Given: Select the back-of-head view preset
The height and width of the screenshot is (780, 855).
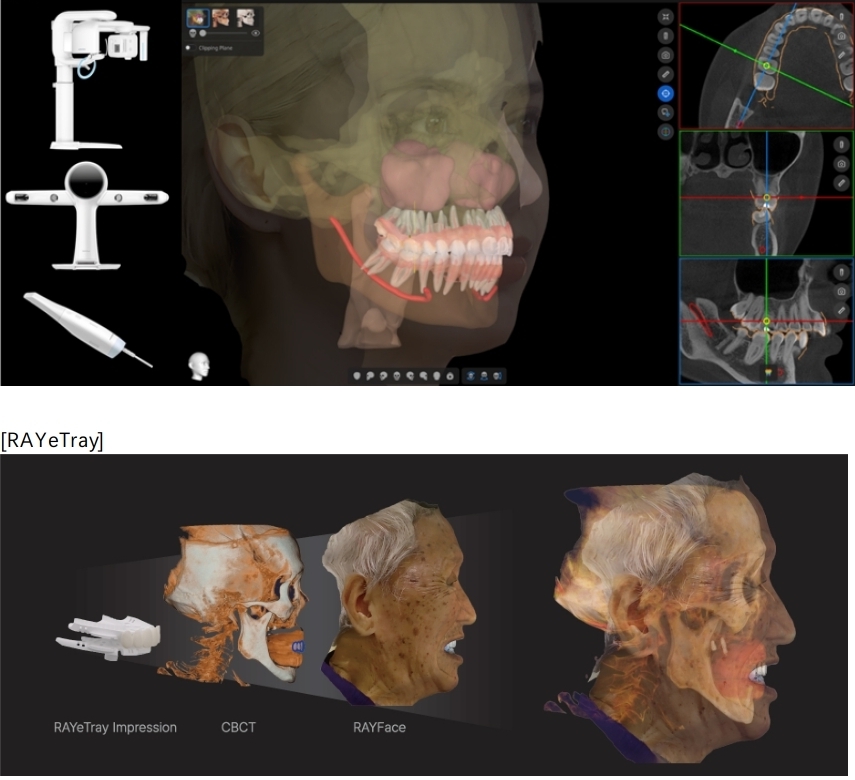Looking at the screenshot, I should pos(437,376).
